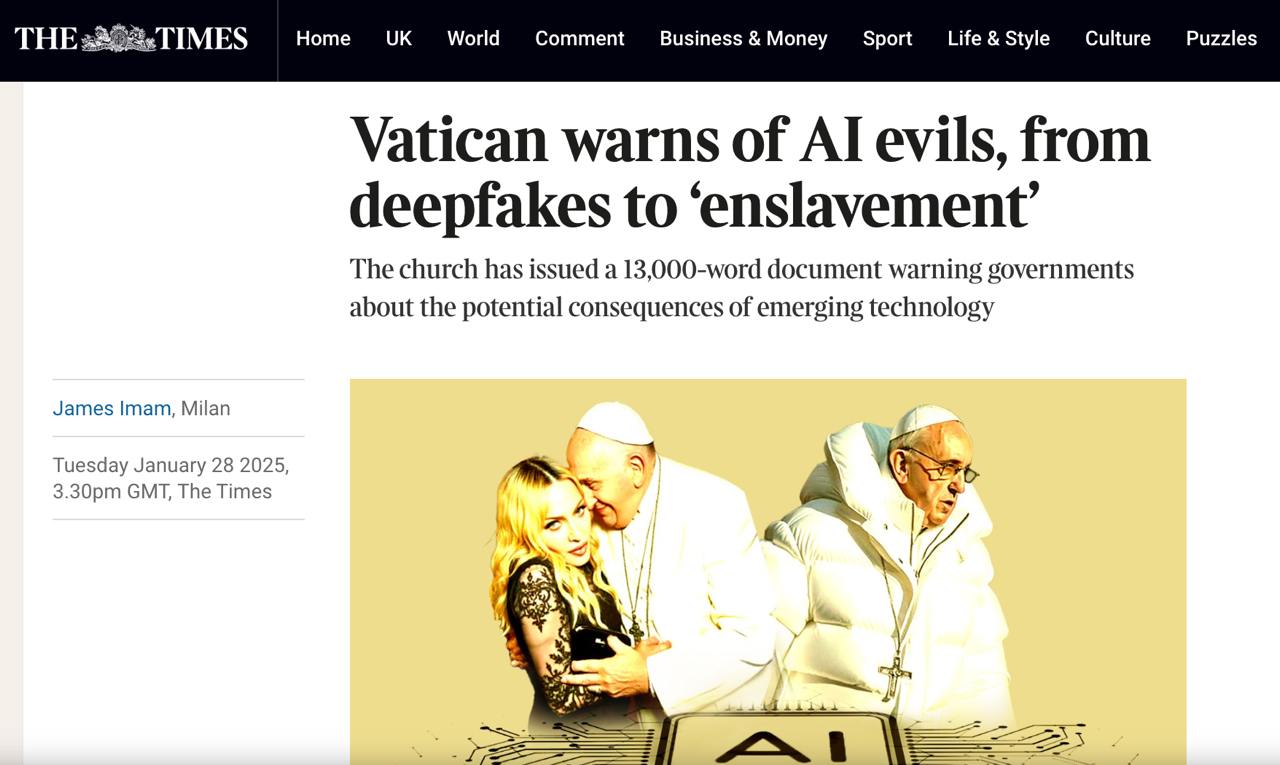Open the World section
The height and width of the screenshot is (765, 1280).
(x=473, y=38)
